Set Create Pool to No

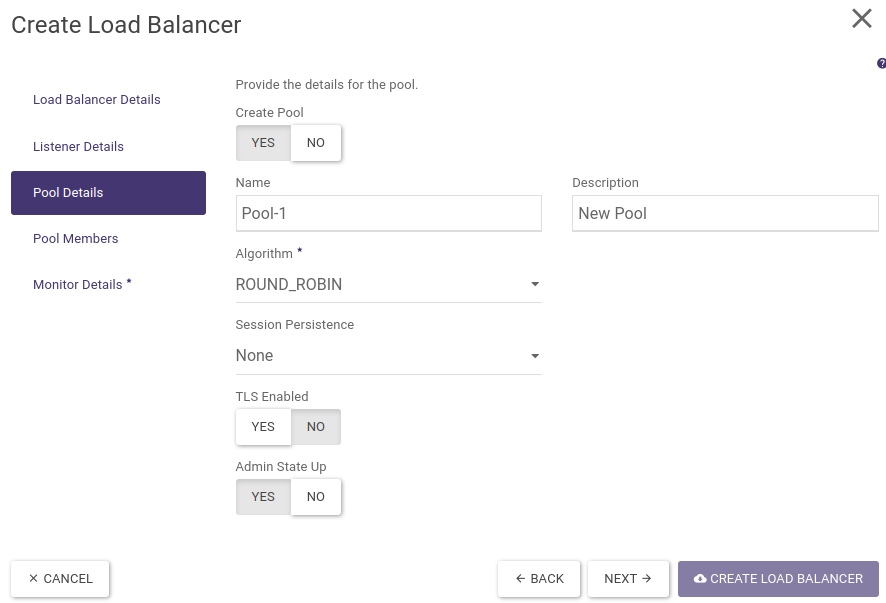coord(316,143)
